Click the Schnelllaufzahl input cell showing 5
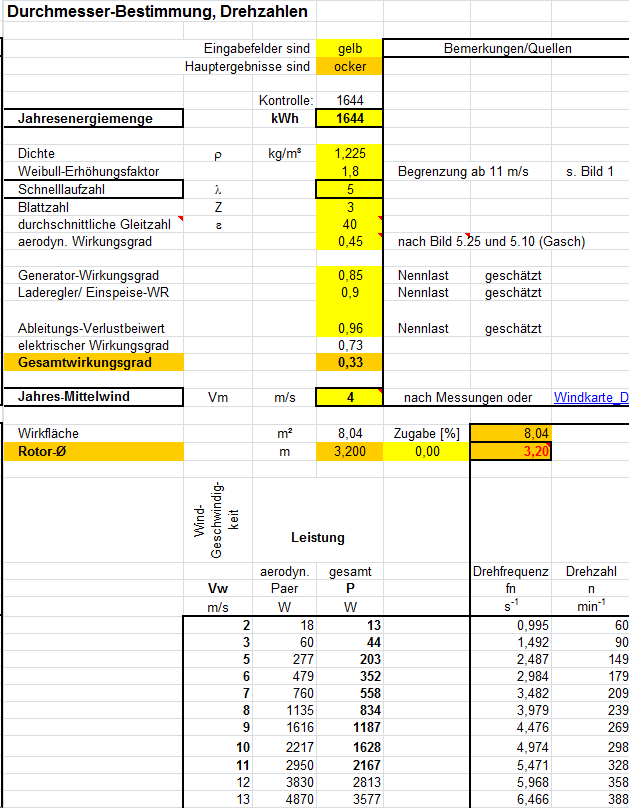 (x=349, y=189)
